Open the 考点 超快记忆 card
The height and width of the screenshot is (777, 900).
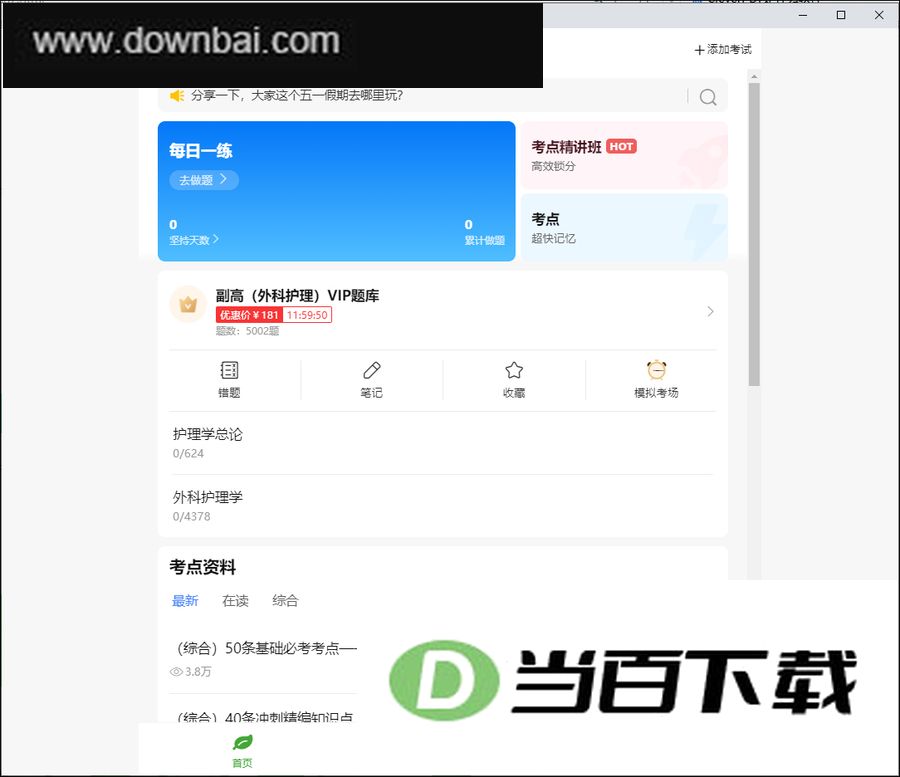[624, 228]
